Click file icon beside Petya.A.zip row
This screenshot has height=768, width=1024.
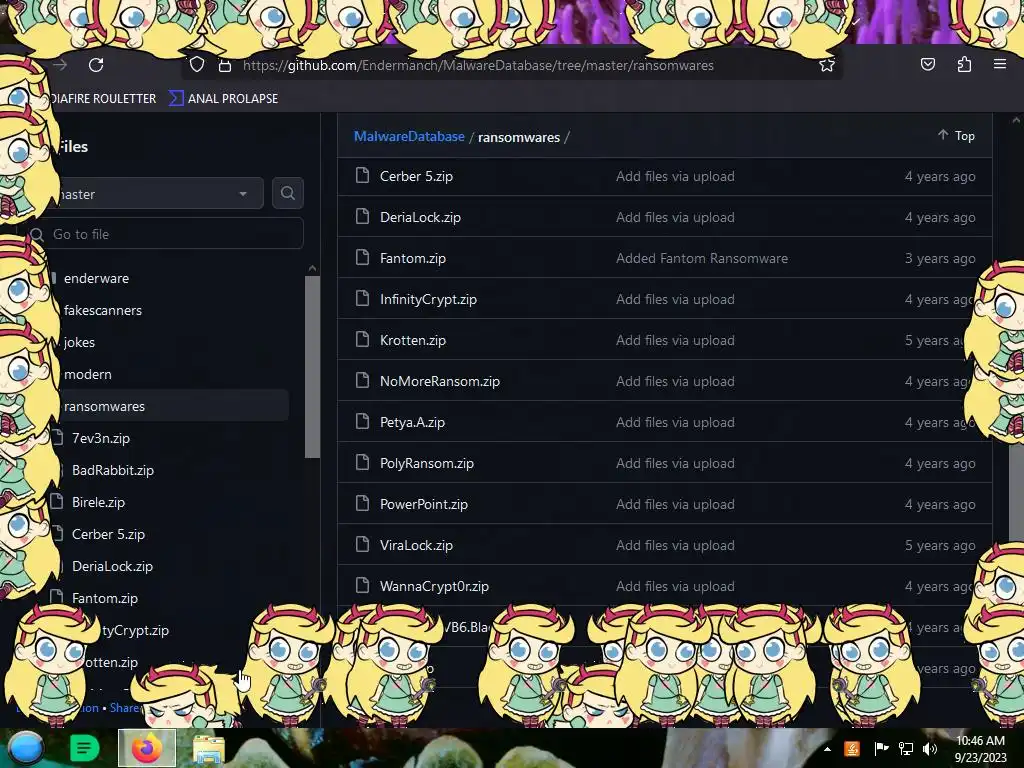pos(362,421)
